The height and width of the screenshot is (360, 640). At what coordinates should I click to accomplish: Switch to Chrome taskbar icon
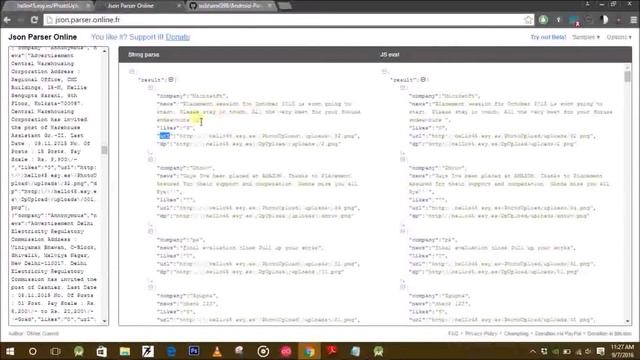(x=309, y=351)
